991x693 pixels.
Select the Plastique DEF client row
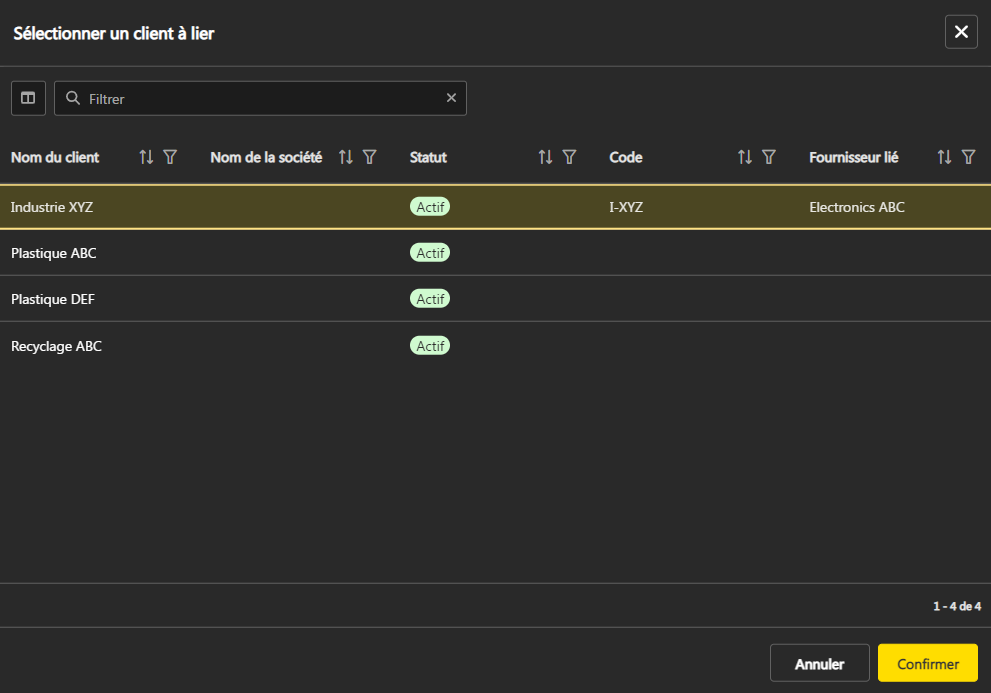click(53, 299)
